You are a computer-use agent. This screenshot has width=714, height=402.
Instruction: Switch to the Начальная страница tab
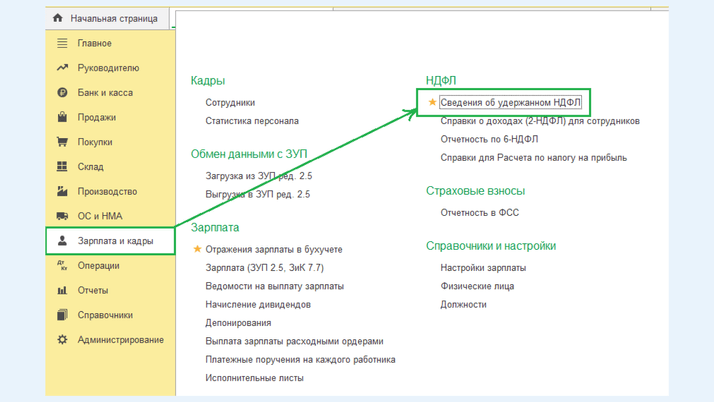click(x=110, y=18)
